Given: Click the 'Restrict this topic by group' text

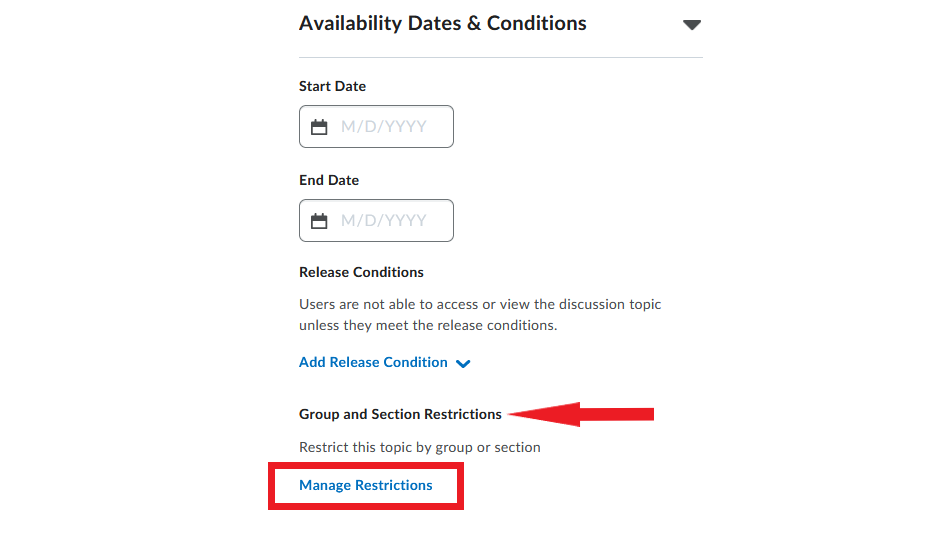Looking at the screenshot, I should tap(385, 447).
